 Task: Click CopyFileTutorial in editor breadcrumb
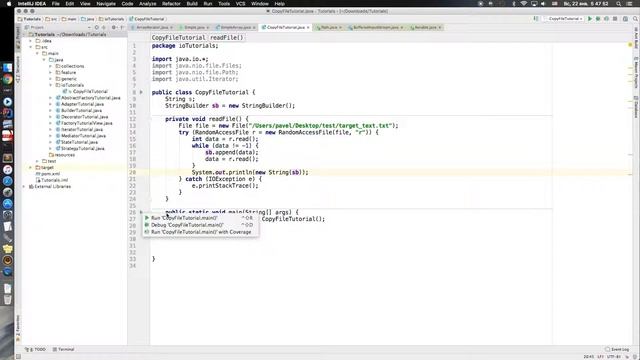[x=178, y=38]
